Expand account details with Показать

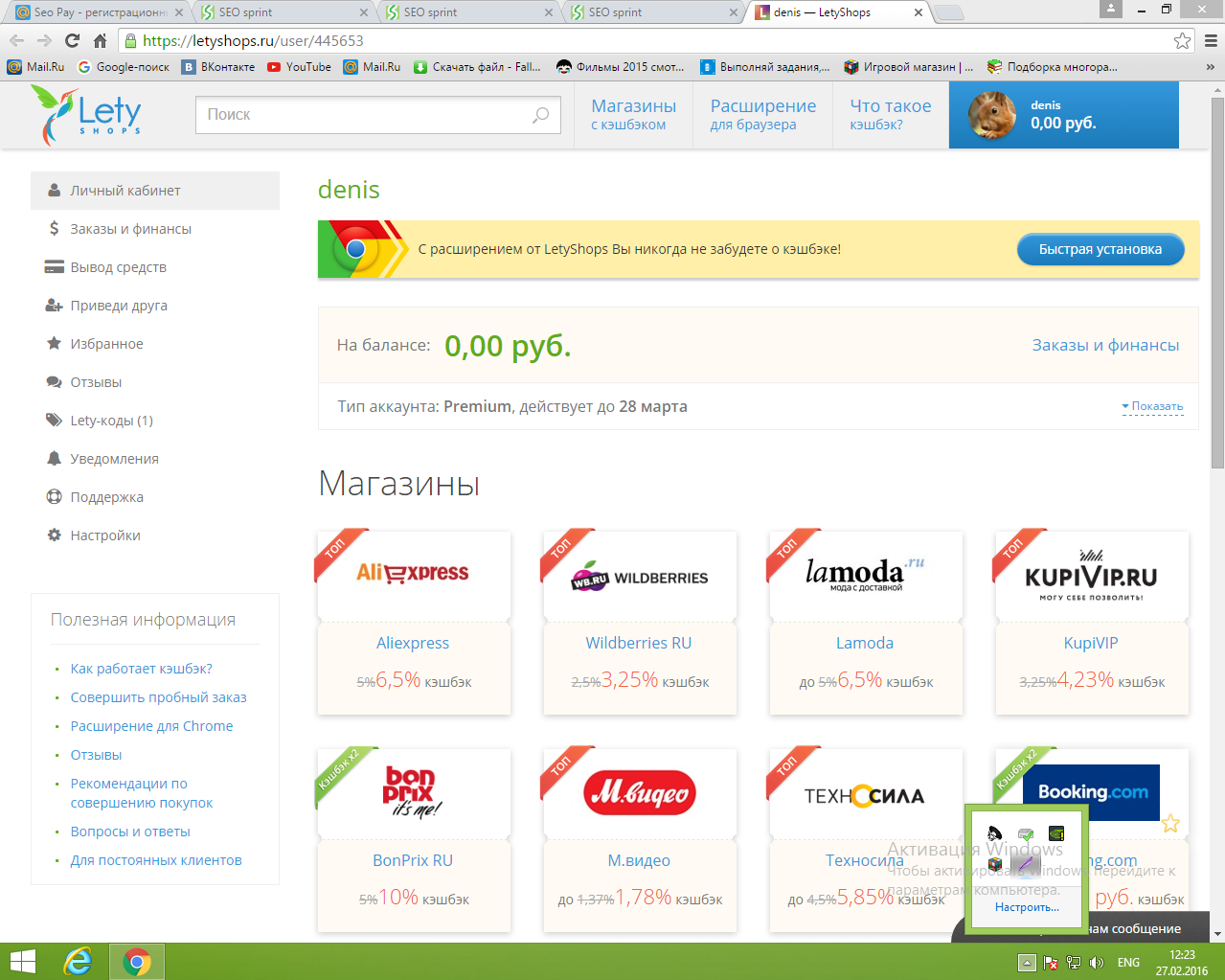(x=1152, y=406)
